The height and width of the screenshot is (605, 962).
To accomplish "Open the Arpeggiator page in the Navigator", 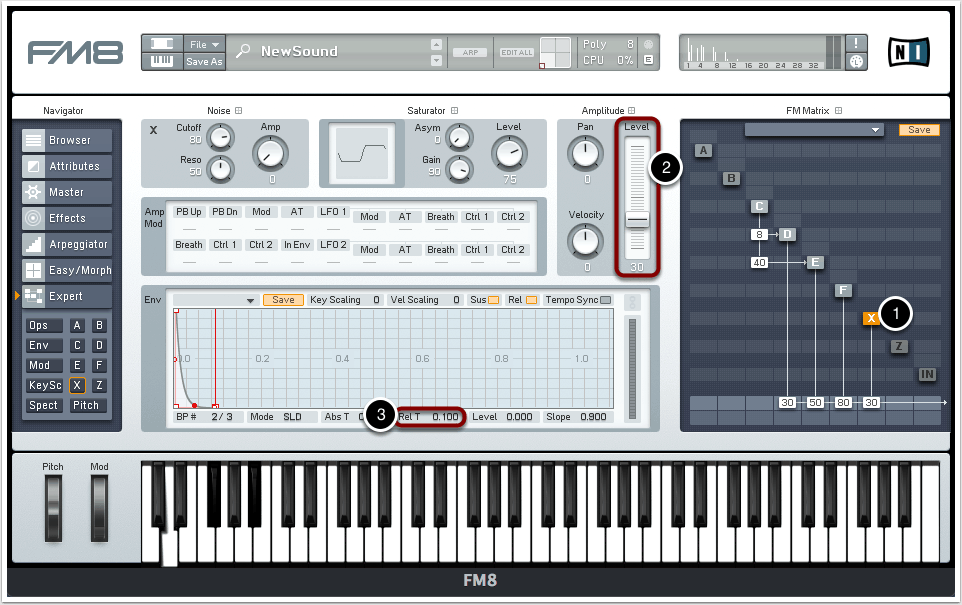I will click(x=68, y=245).
